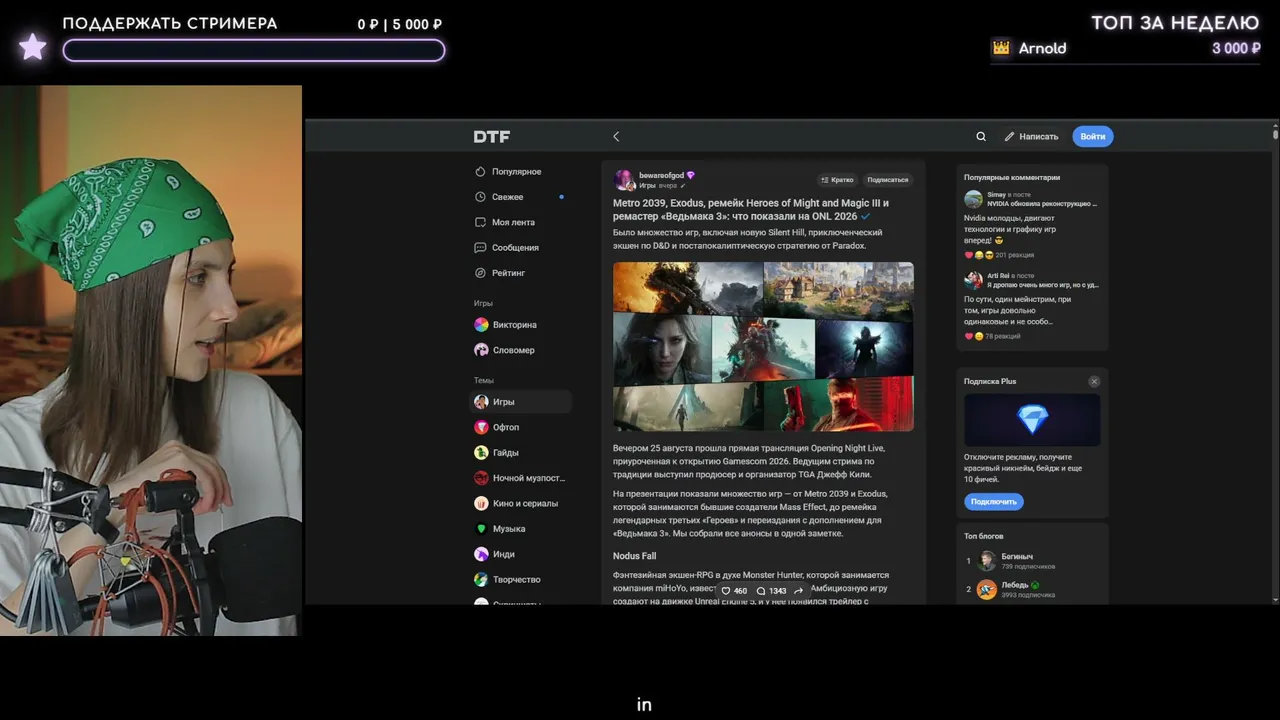Go back using the left chevron arrow
This screenshot has width=1280, height=720.
(x=616, y=137)
